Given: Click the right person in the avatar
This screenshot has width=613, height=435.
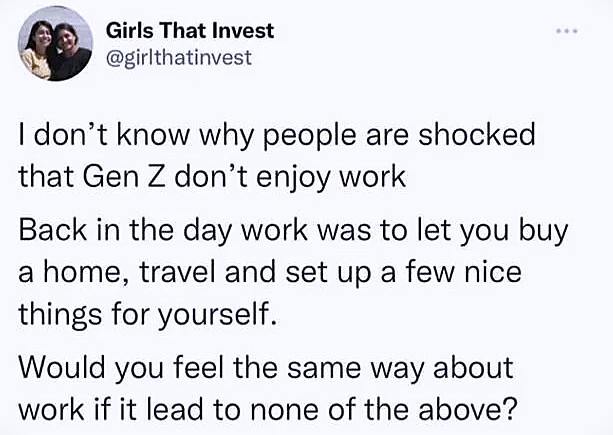Looking at the screenshot, I should (x=72, y=50).
